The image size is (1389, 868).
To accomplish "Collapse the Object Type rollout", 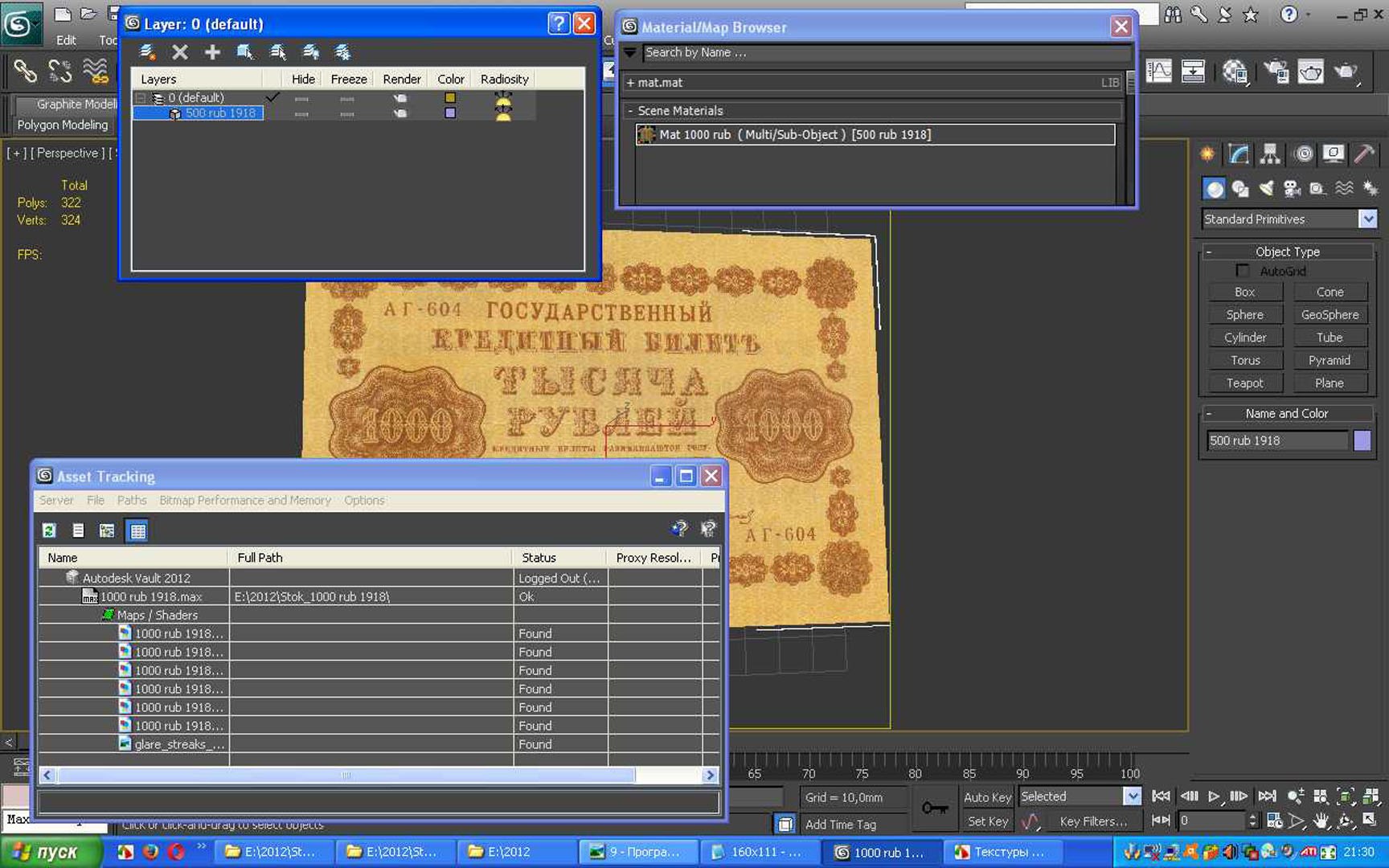I will [x=1209, y=252].
